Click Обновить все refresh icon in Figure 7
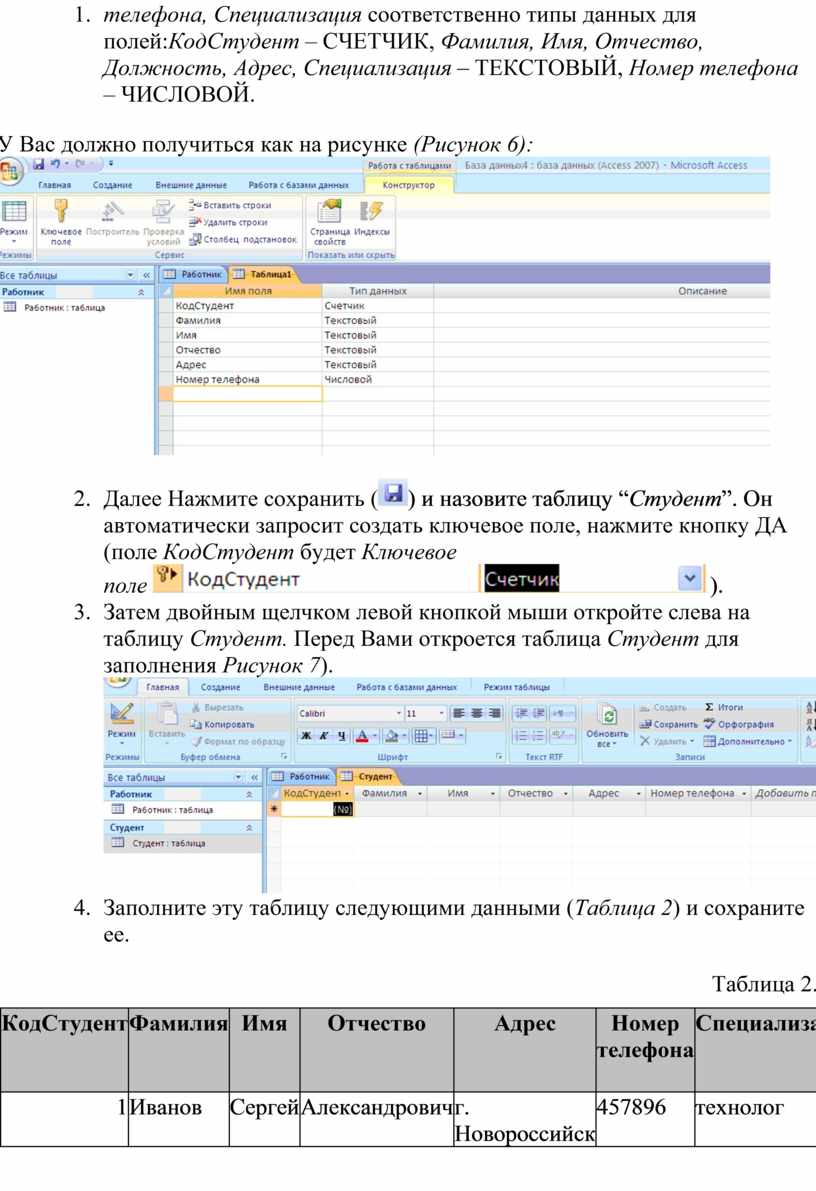Screen dimensions: 816x1191 [608, 716]
